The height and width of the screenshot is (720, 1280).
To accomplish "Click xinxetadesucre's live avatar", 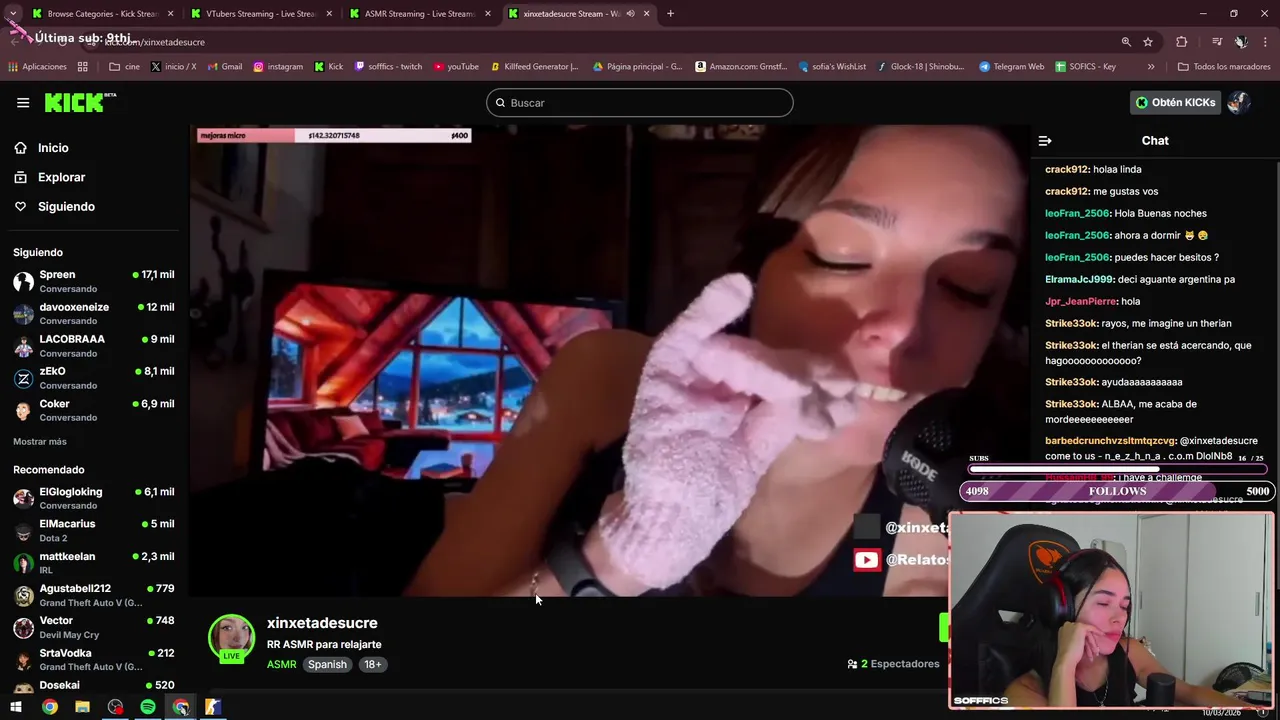I will tap(231, 638).
